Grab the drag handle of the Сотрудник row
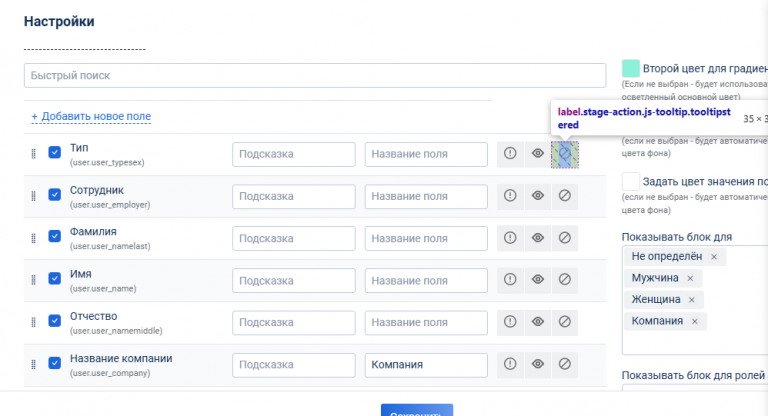The width and height of the screenshot is (768, 416). point(33,196)
